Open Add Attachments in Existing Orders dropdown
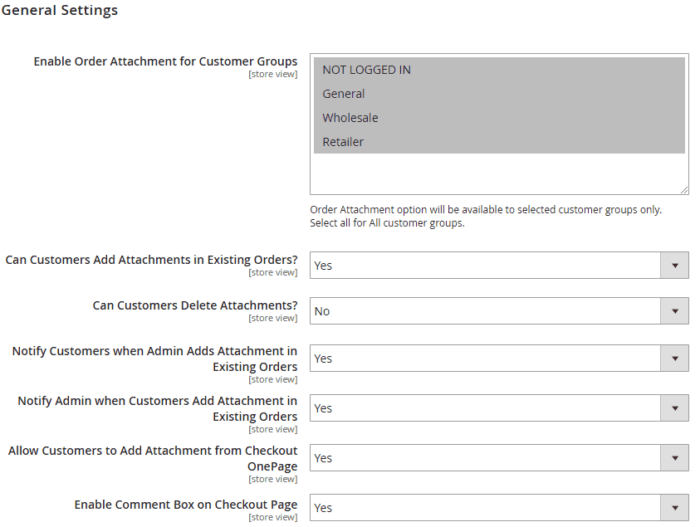The height and width of the screenshot is (527, 700). pyautogui.click(x=499, y=265)
